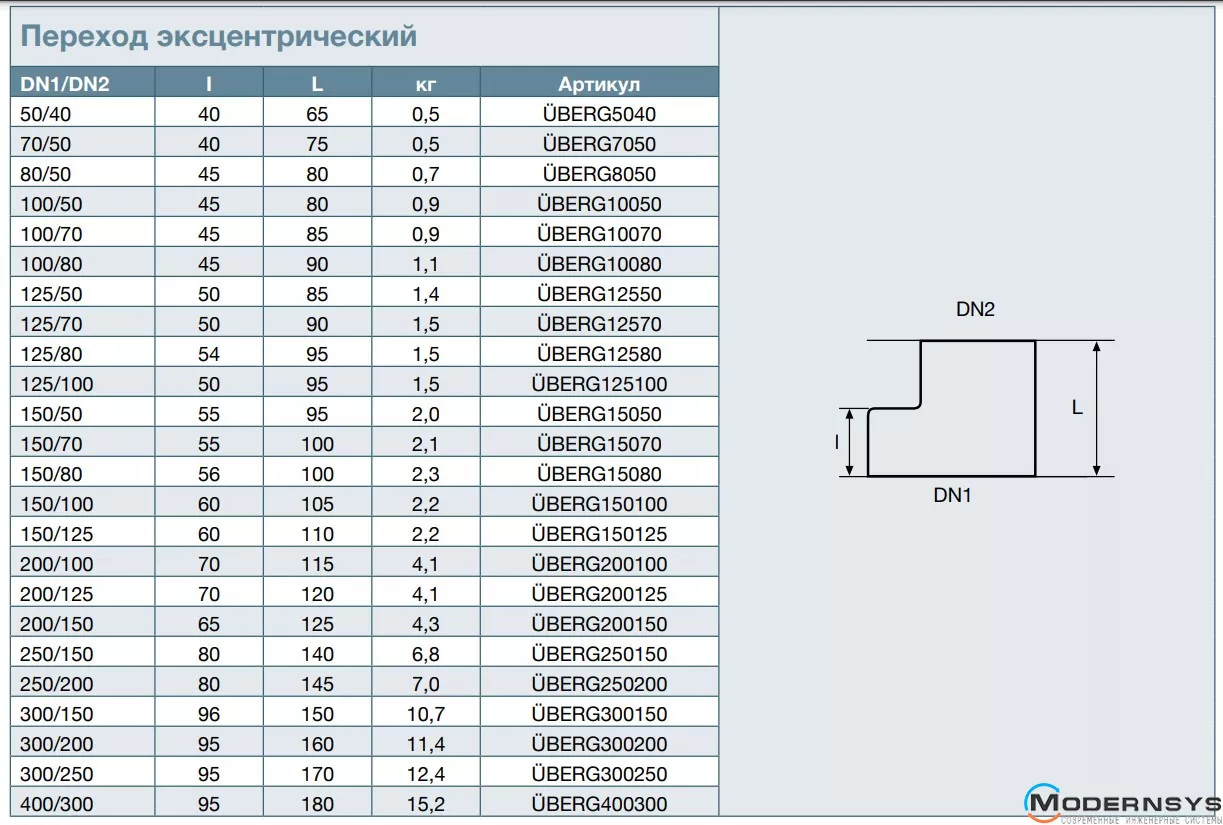Click the 300/250 row size cell
This screenshot has width=1223, height=825.
(57, 774)
